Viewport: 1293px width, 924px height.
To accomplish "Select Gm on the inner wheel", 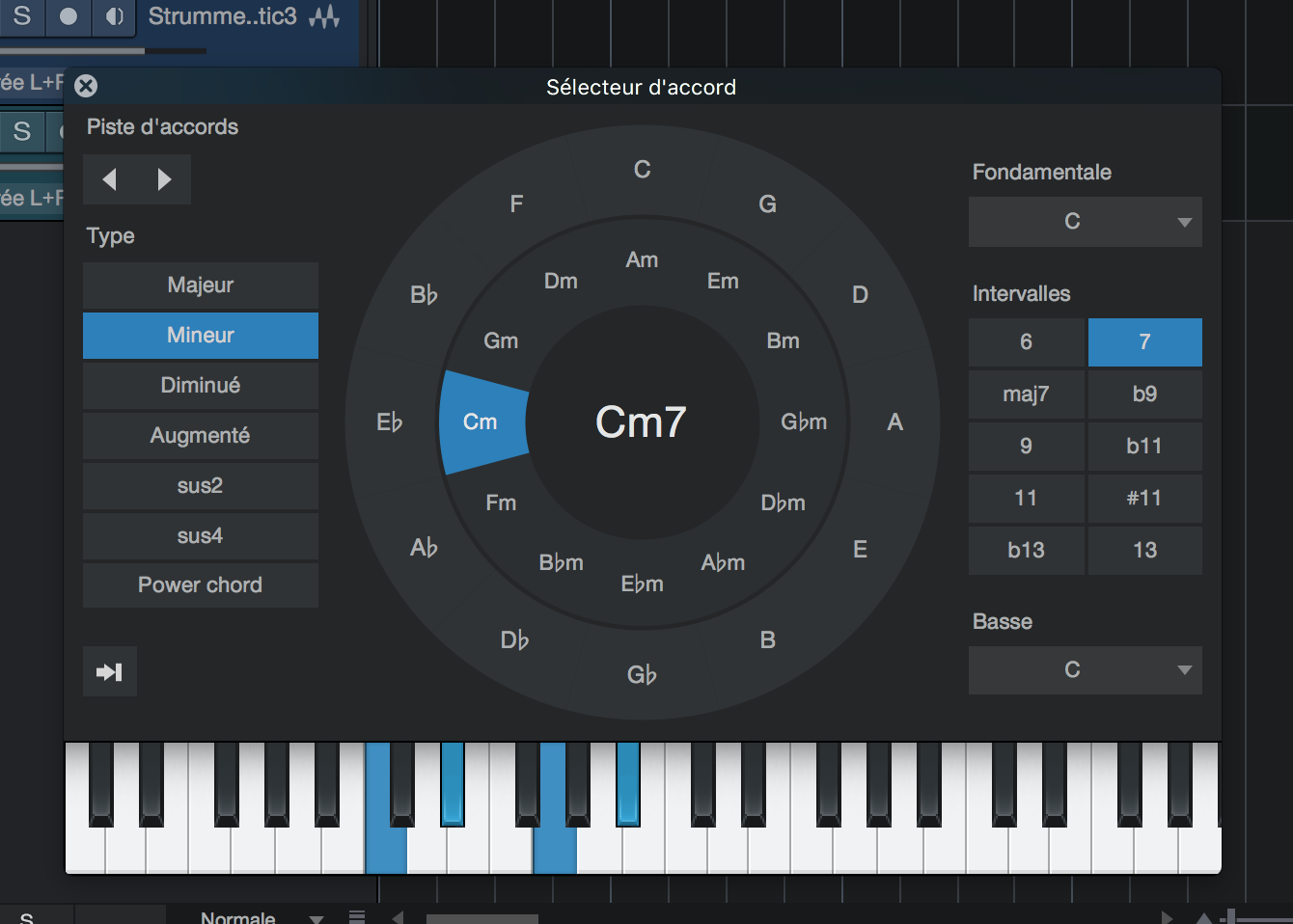I will pos(502,340).
